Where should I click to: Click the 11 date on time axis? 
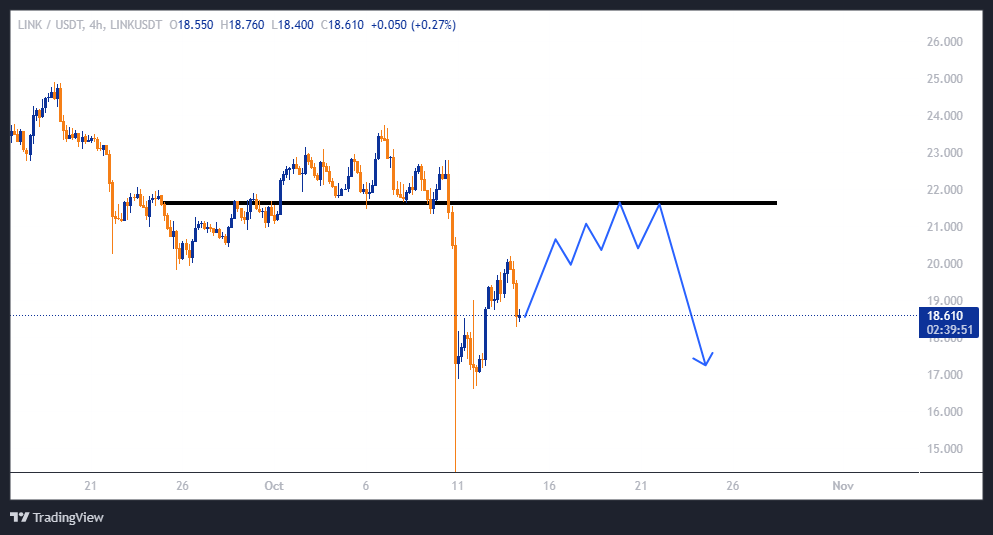point(457,486)
